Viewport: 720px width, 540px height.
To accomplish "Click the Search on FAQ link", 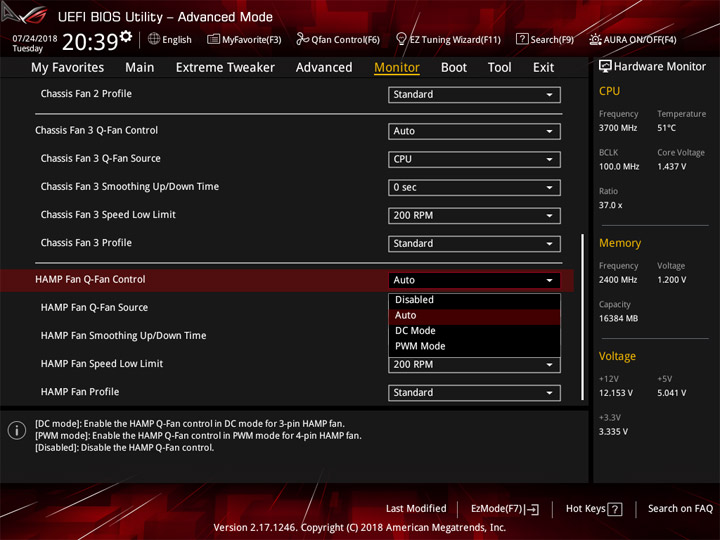I will [x=680, y=509].
